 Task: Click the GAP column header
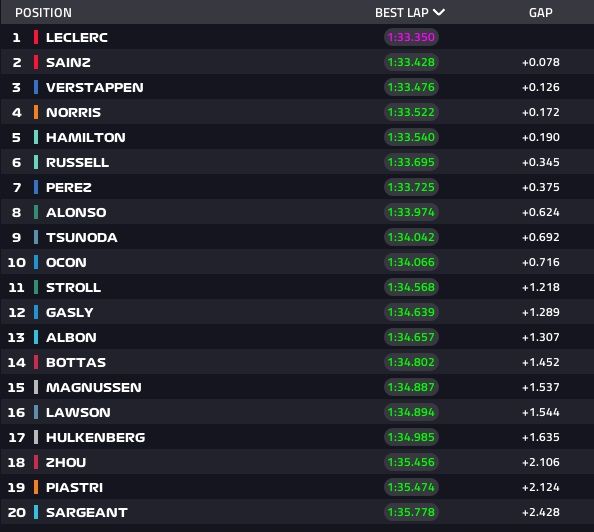tap(541, 13)
